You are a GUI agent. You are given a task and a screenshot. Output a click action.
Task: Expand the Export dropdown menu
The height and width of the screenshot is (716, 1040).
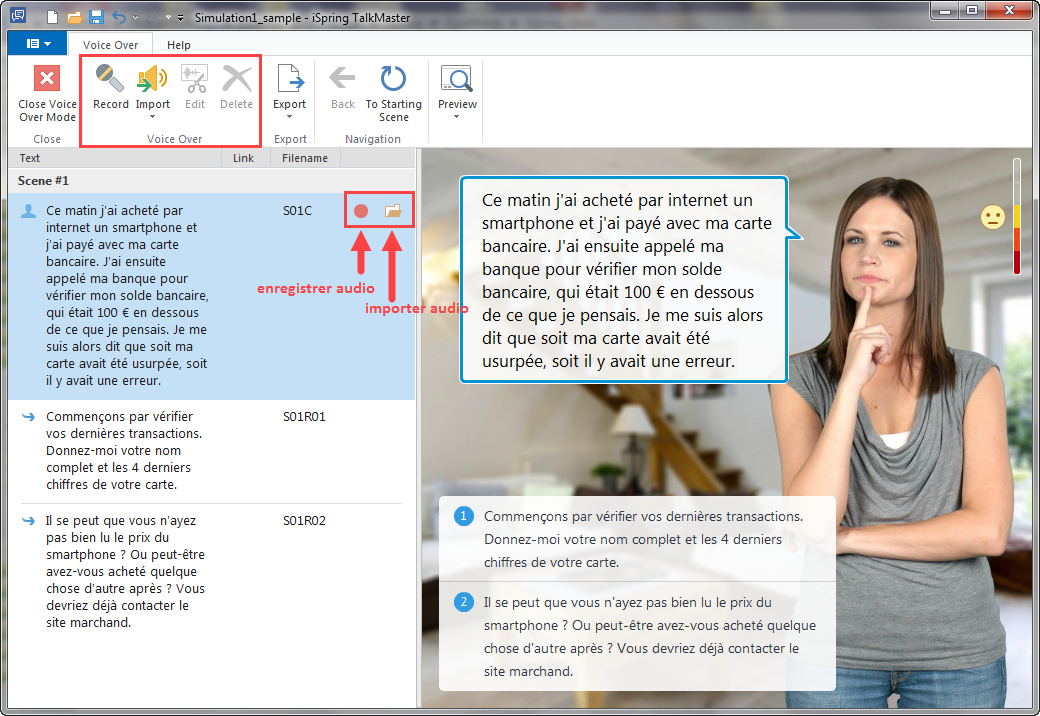pyautogui.click(x=289, y=116)
